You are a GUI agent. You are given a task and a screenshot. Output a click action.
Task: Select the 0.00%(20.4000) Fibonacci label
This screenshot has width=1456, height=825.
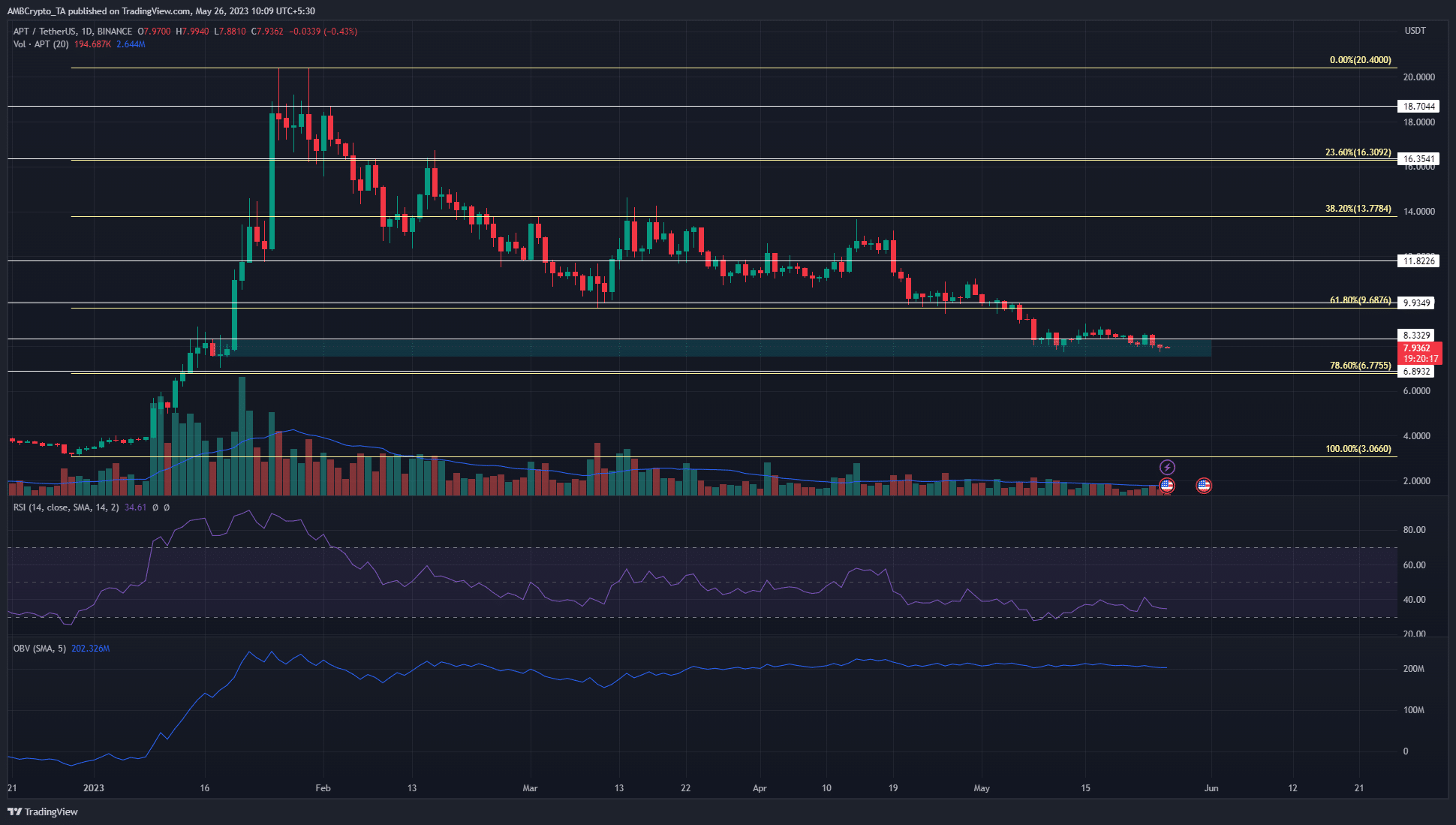[1360, 60]
